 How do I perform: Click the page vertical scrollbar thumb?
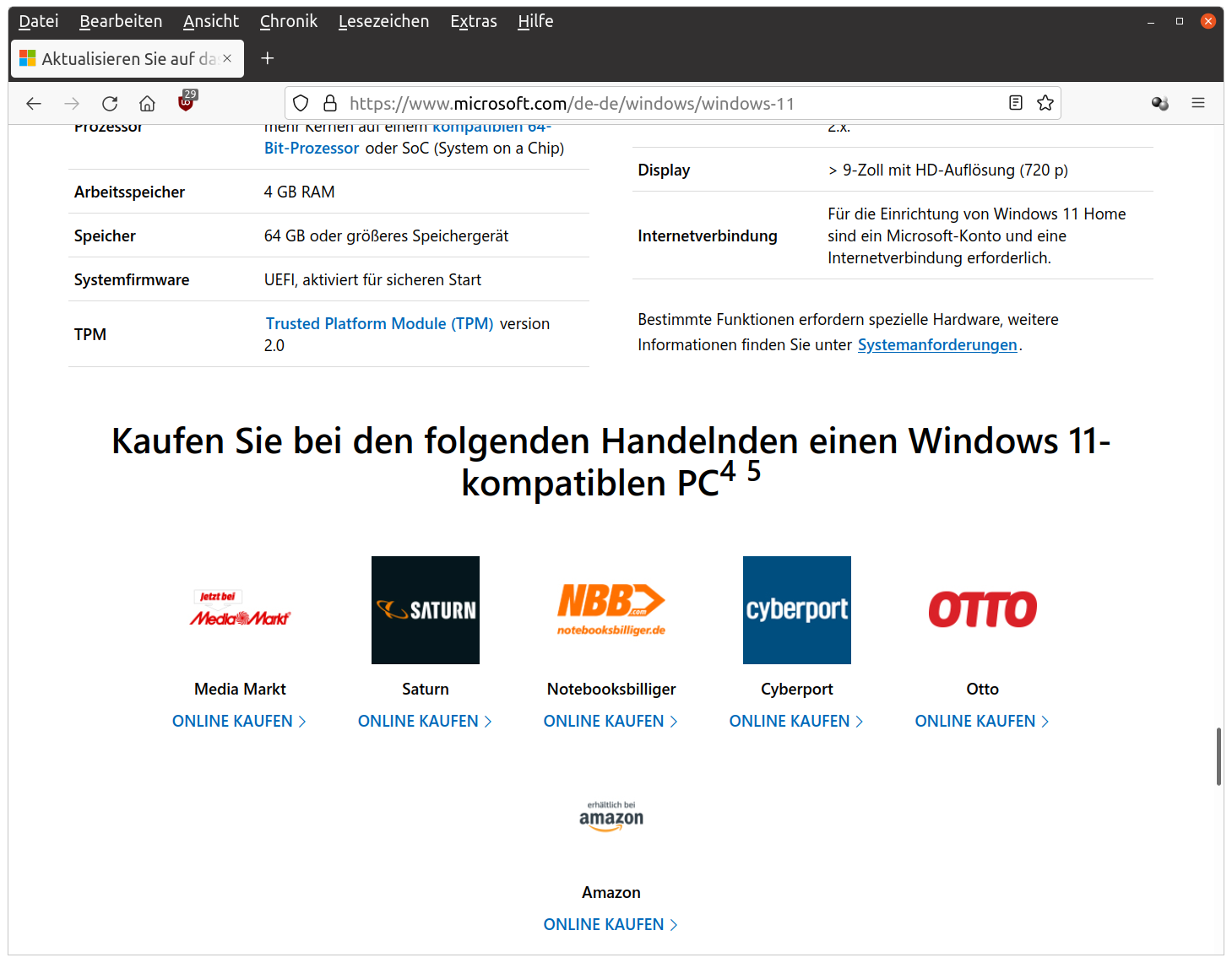point(1218,755)
